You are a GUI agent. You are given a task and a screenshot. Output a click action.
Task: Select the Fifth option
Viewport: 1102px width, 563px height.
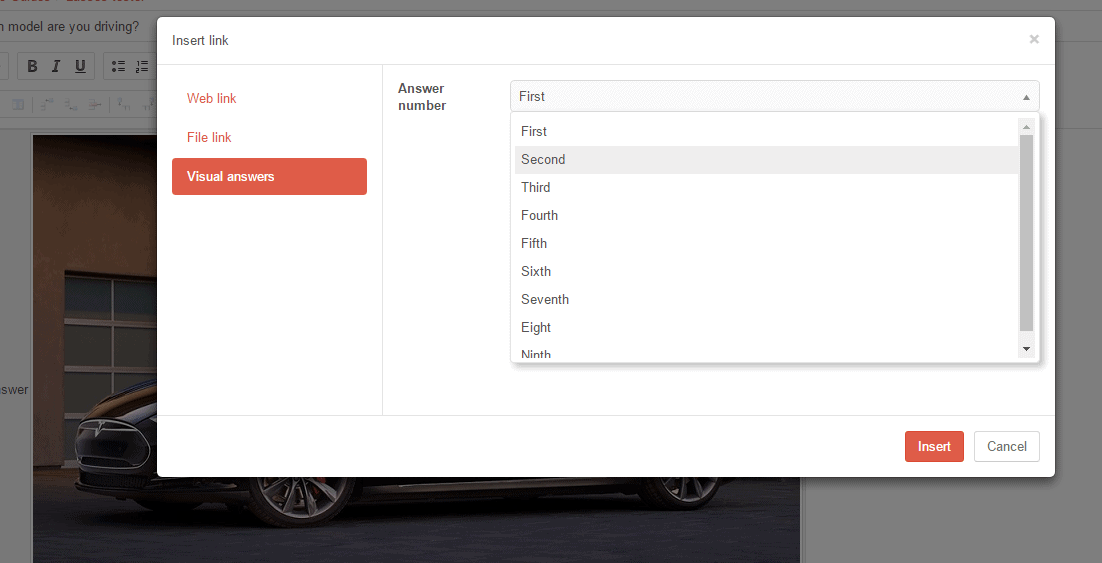tap(766, 244)
